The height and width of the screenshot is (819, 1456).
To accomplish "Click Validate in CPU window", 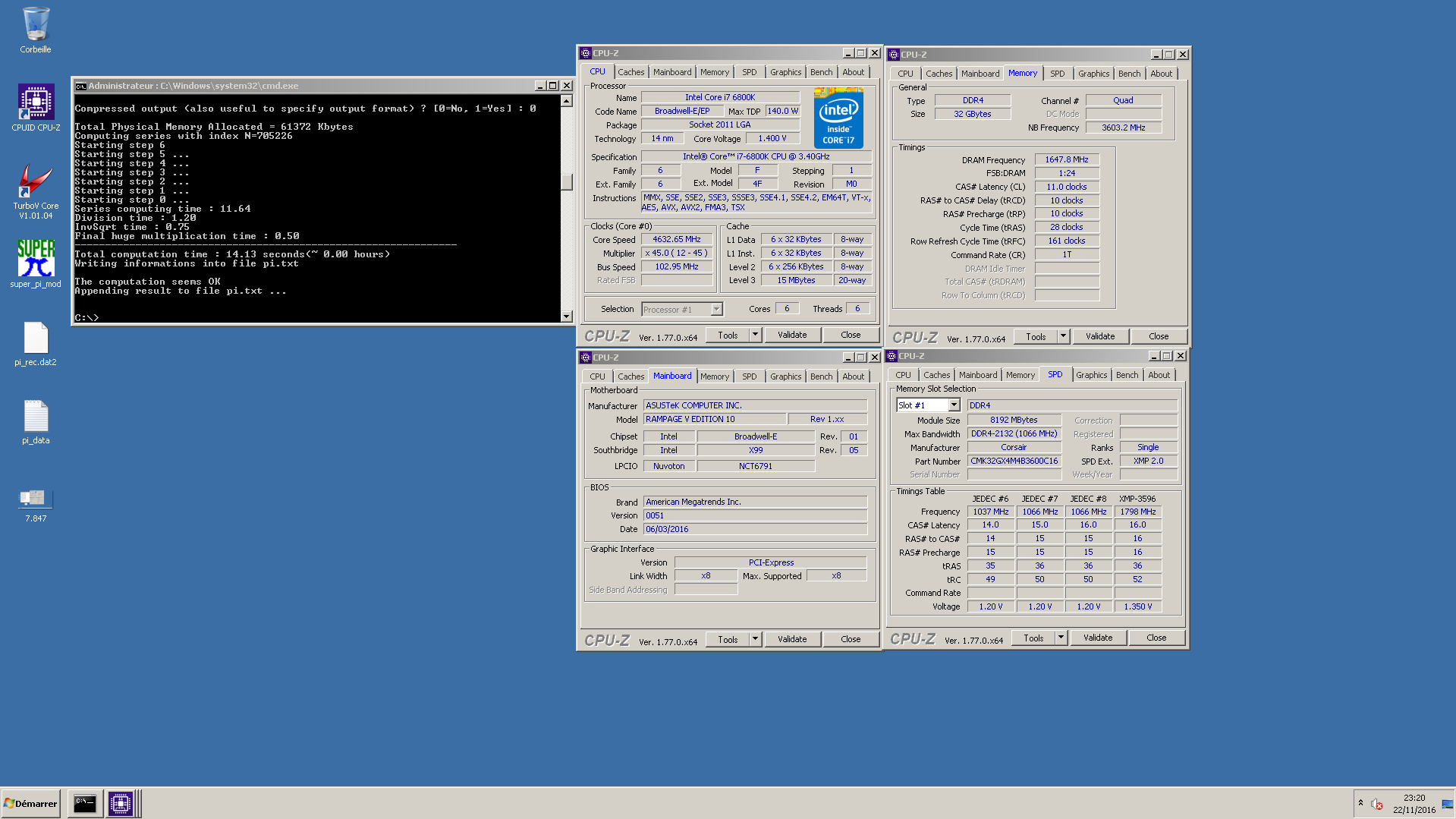I will click(792, 335).
